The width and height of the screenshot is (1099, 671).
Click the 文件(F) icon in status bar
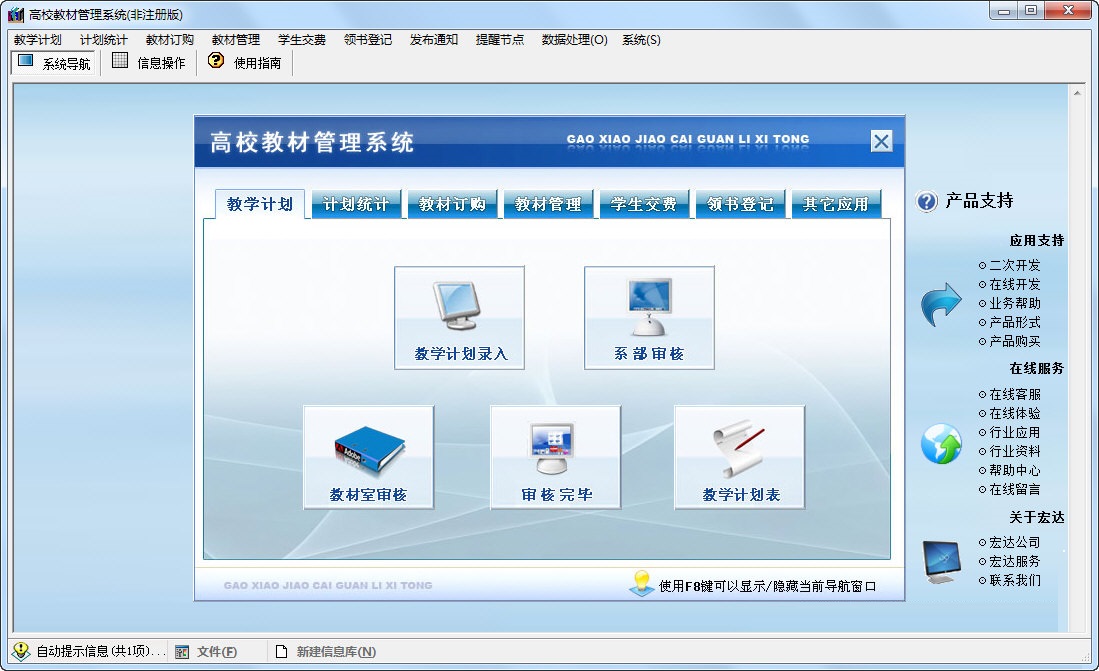(x=182, y=652)
